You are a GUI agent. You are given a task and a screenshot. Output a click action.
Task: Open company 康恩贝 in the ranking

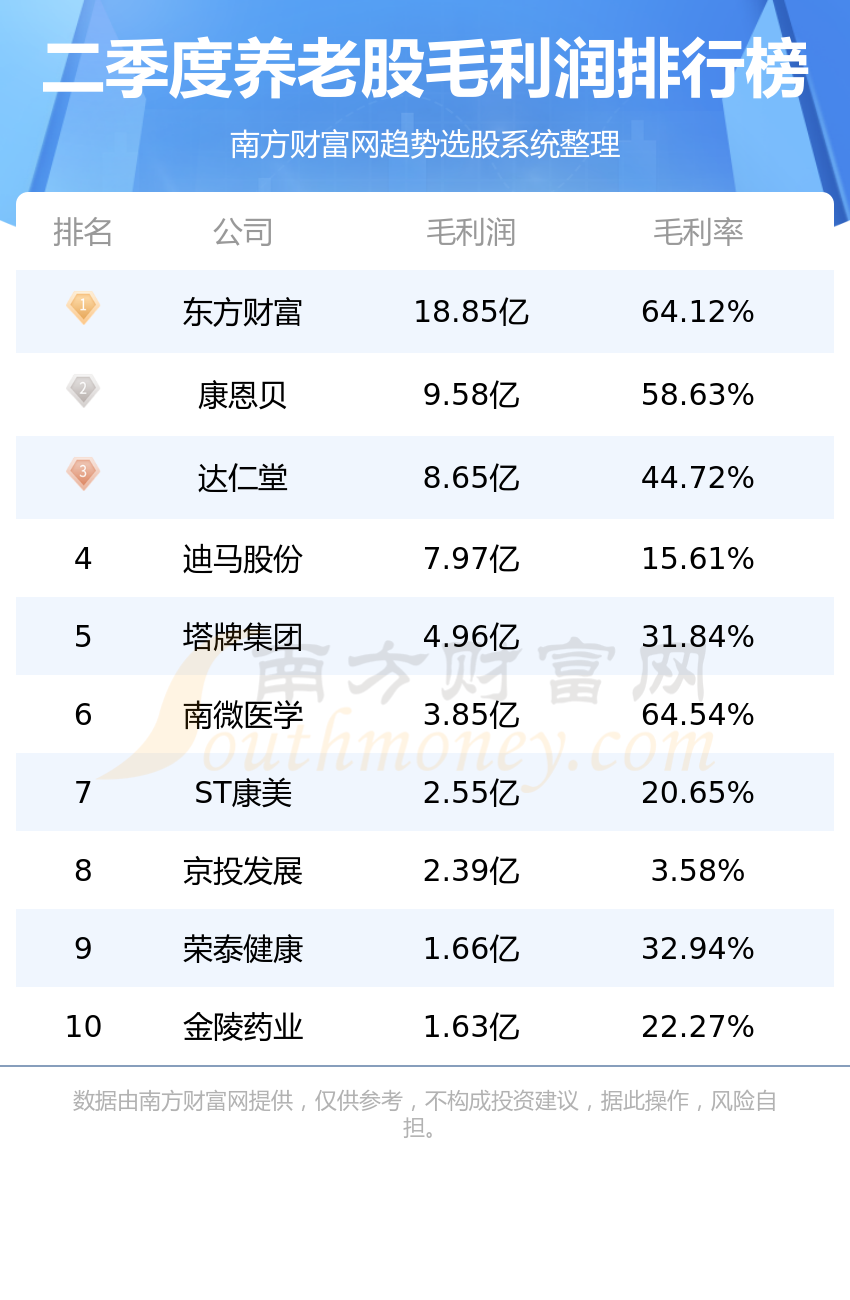pos(243,395)
